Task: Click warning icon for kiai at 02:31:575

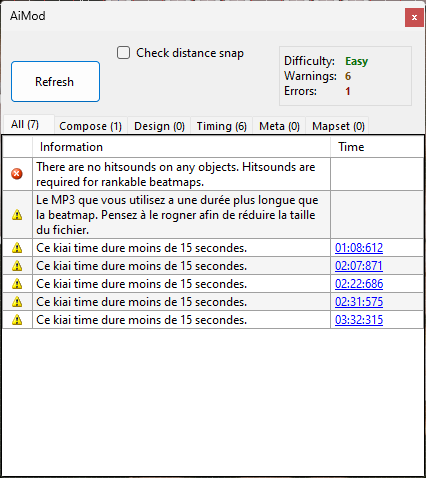Action: click(x=17, y=302)
